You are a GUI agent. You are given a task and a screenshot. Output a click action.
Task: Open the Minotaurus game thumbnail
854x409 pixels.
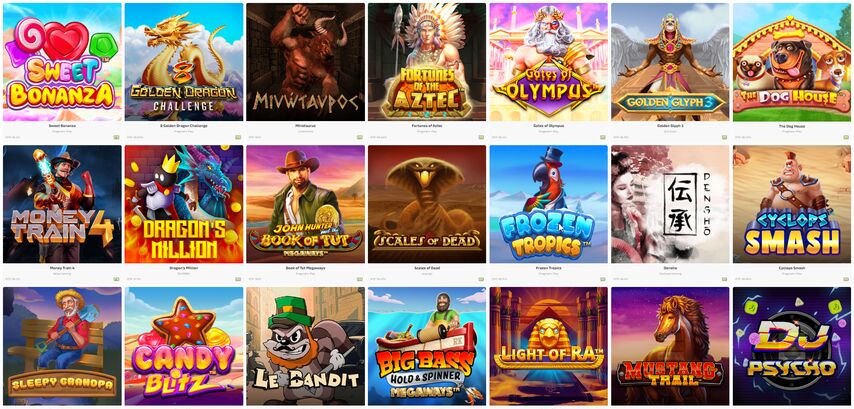306,62
